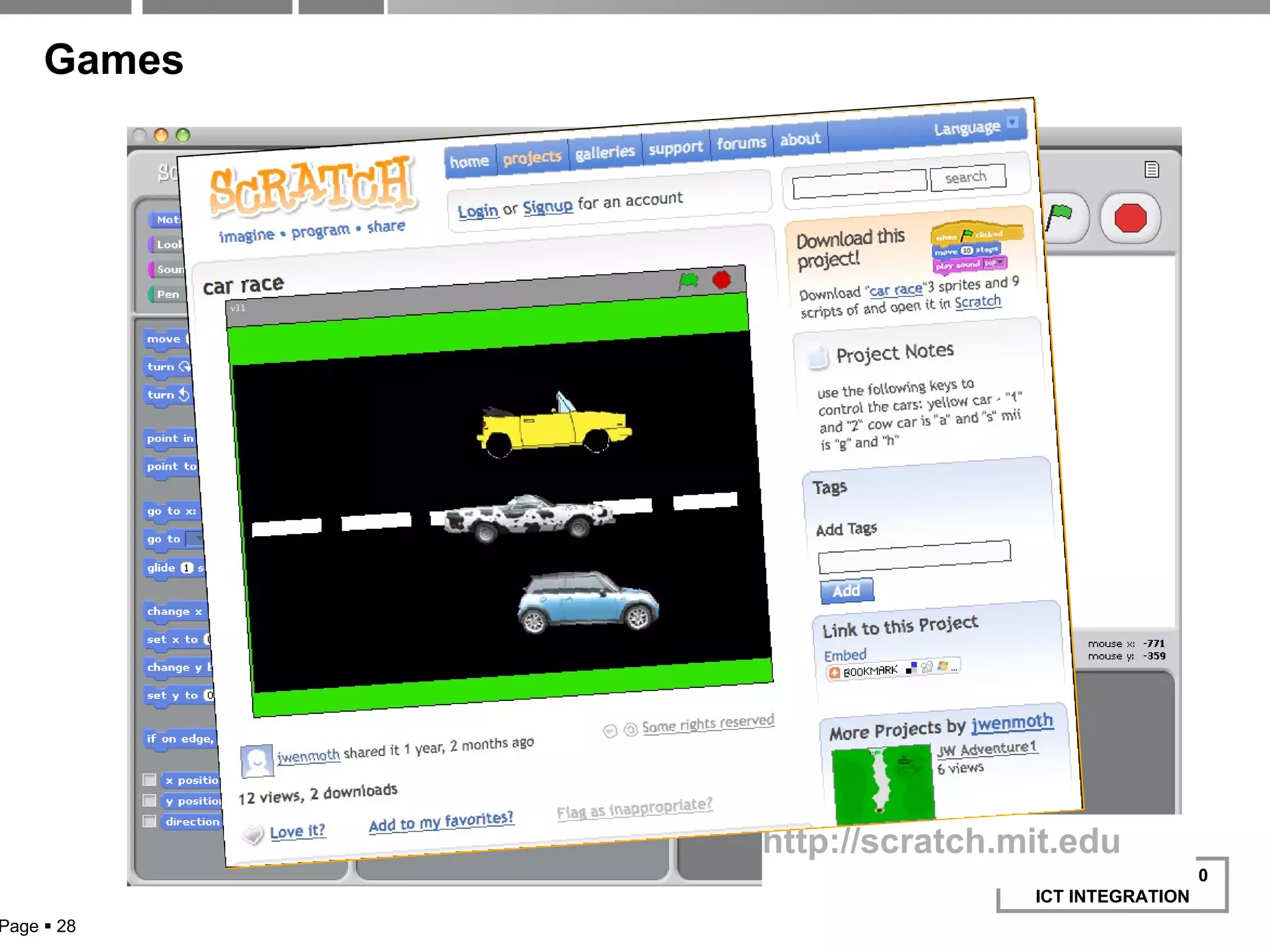The image size is (1270, 952).
Task: Click the glide block
Action: tap(174, 568)
